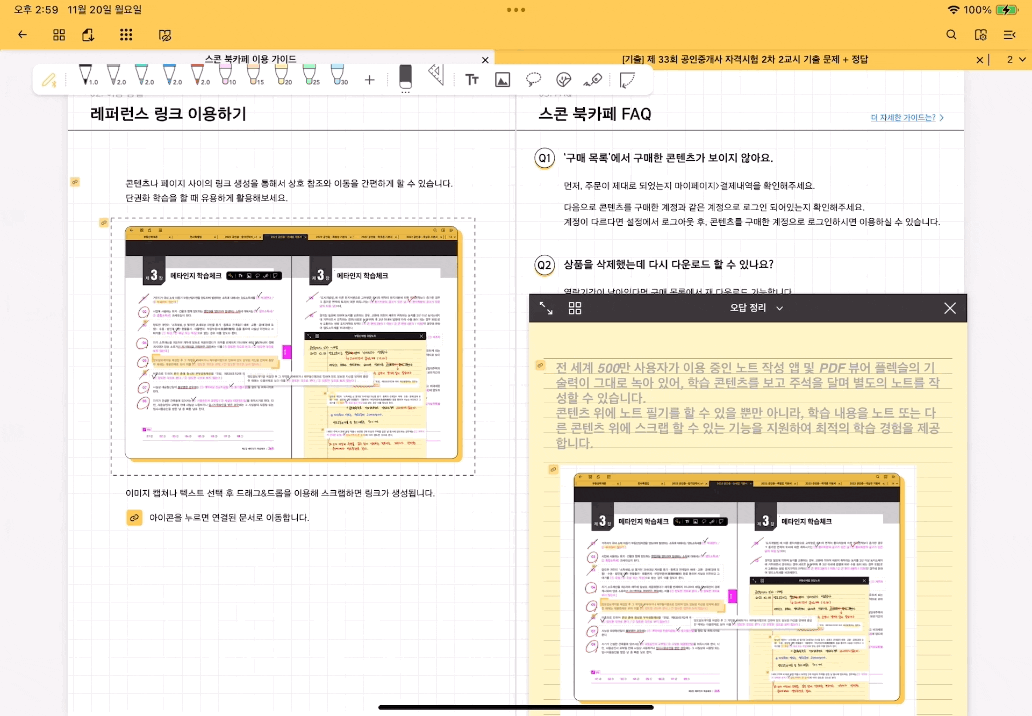The image size is (1032, 716).
Task: Tap the 전 세계 500만 사용자가 note text
Action: coord(748,405)
